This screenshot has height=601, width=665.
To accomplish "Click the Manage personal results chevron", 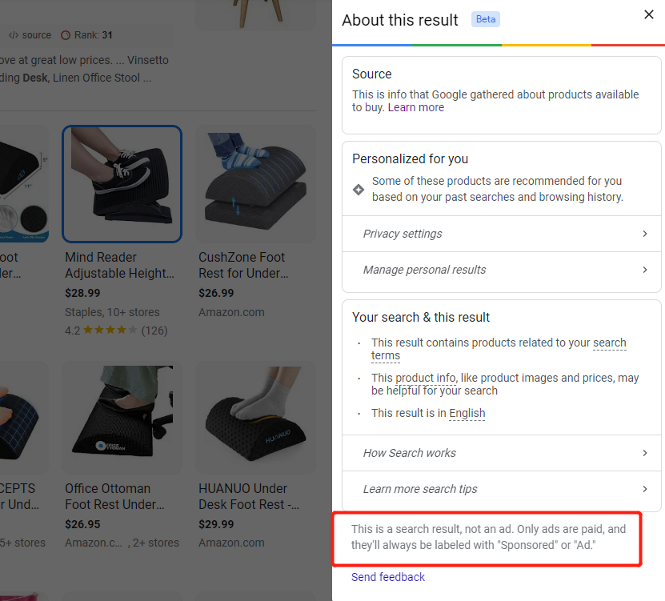I will click(645, 270).
